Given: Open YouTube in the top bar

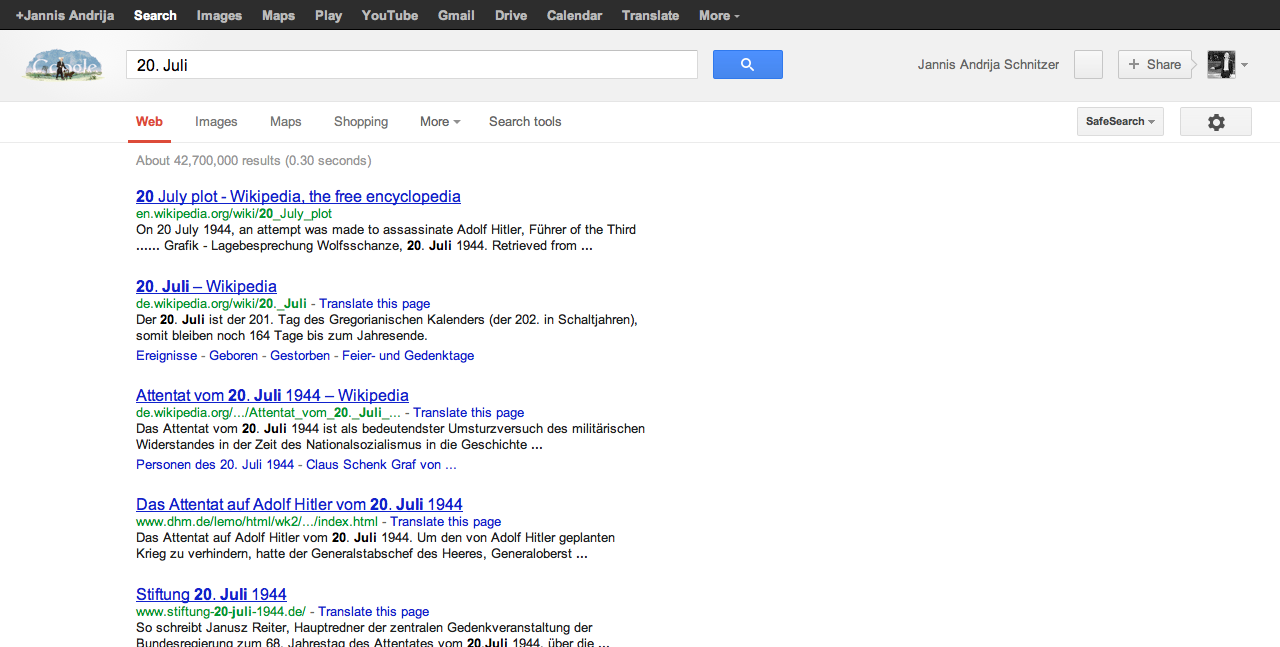Looking at the screenshot, I should tap(390, 15).
